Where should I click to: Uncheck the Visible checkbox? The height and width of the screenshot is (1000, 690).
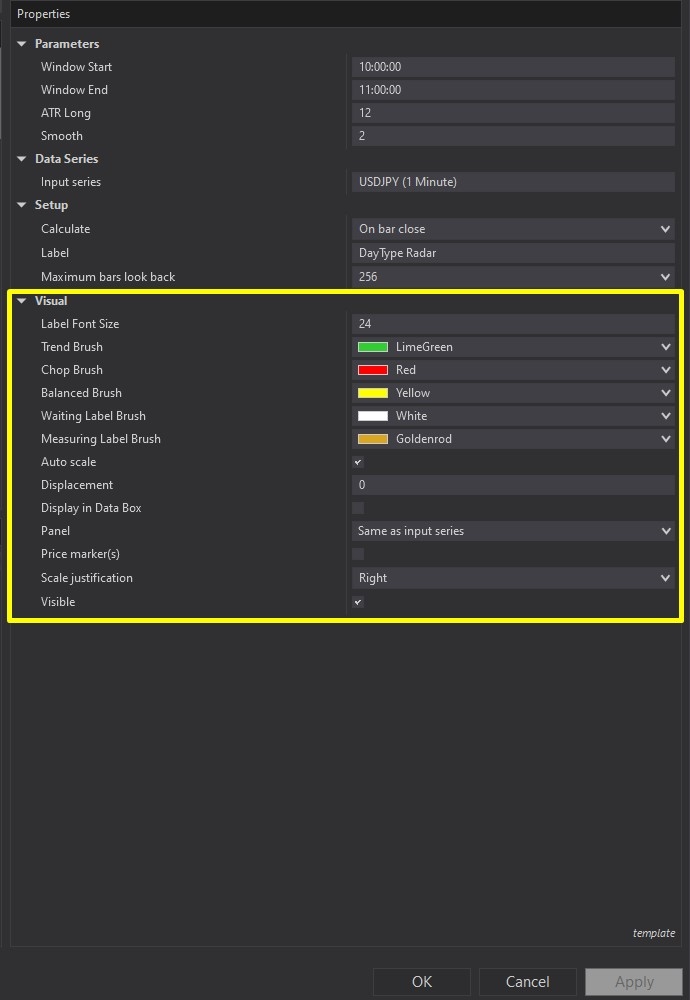tap(358, 602)
